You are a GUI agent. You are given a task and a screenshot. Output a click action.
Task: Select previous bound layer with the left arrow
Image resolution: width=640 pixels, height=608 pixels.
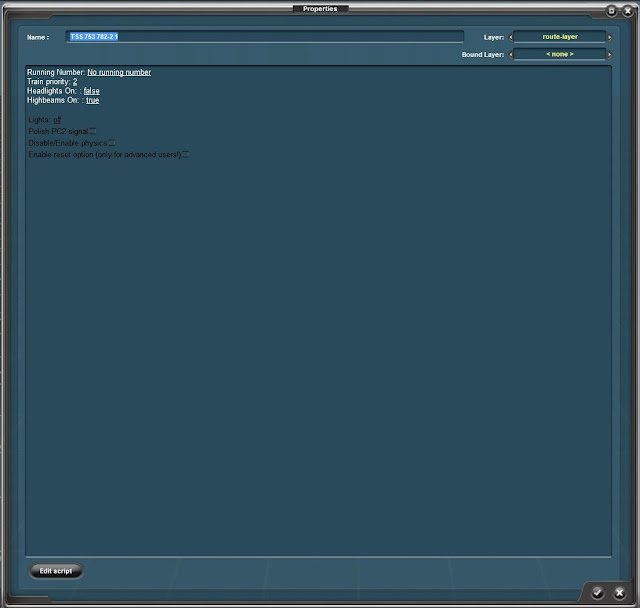pos(511,54)
